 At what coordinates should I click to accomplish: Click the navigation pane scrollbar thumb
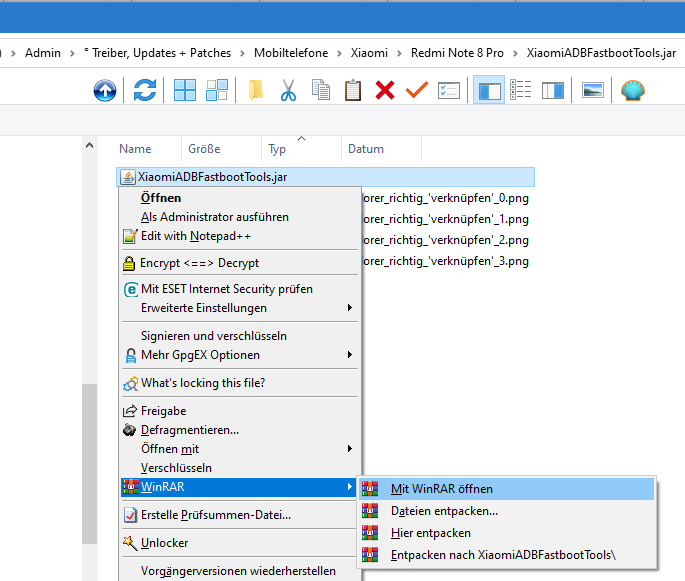90,464
